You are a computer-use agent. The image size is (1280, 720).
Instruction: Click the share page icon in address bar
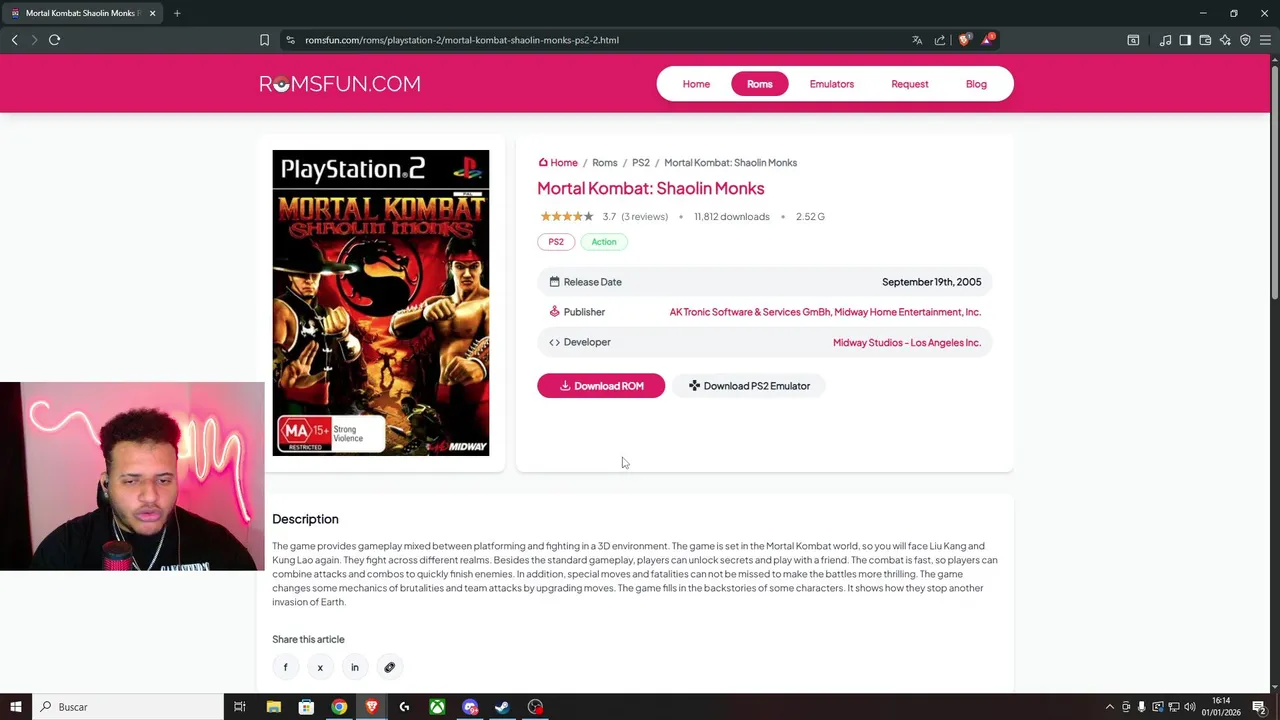(x=940, y=40)
